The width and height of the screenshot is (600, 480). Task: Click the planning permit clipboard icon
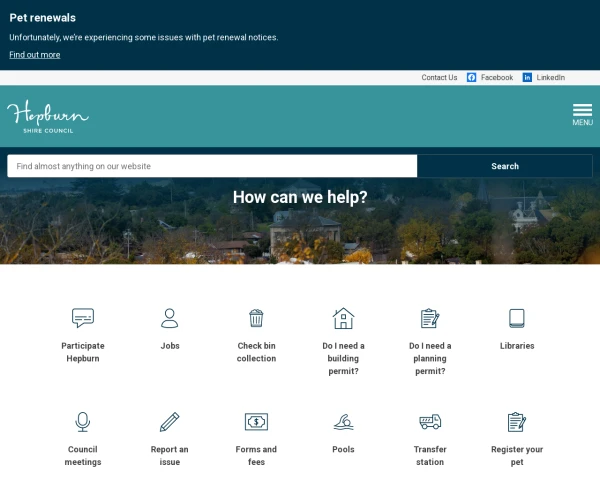point(430,318)
